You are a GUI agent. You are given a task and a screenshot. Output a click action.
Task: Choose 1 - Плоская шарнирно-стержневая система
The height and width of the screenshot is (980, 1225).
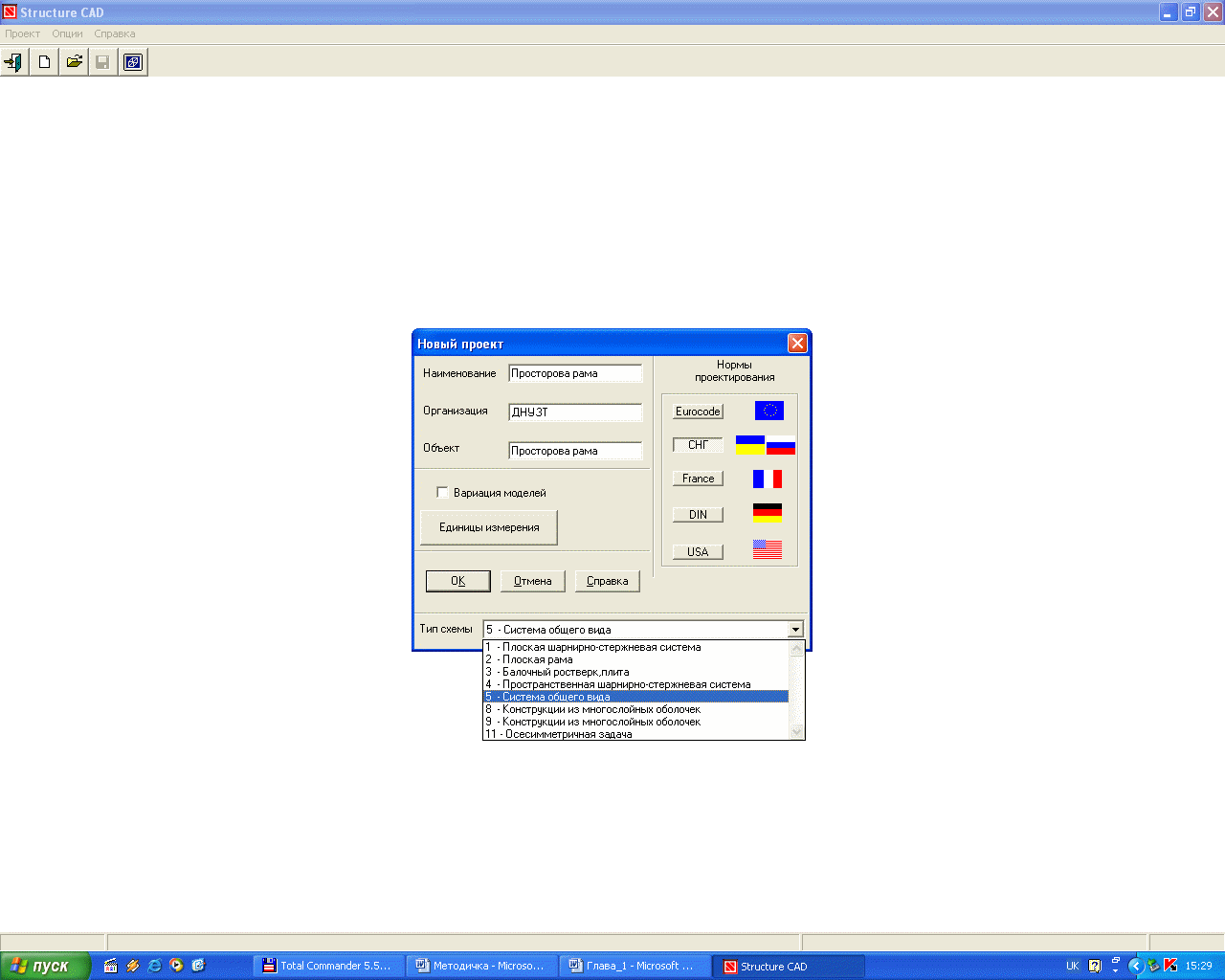point(635,647)
